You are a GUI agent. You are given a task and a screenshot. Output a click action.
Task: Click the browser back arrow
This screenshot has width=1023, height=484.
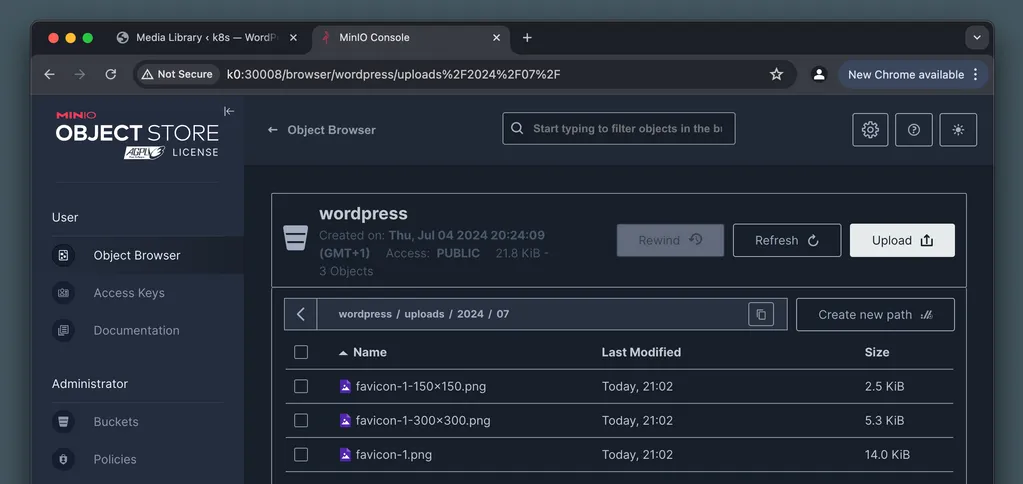coord(49,74)
